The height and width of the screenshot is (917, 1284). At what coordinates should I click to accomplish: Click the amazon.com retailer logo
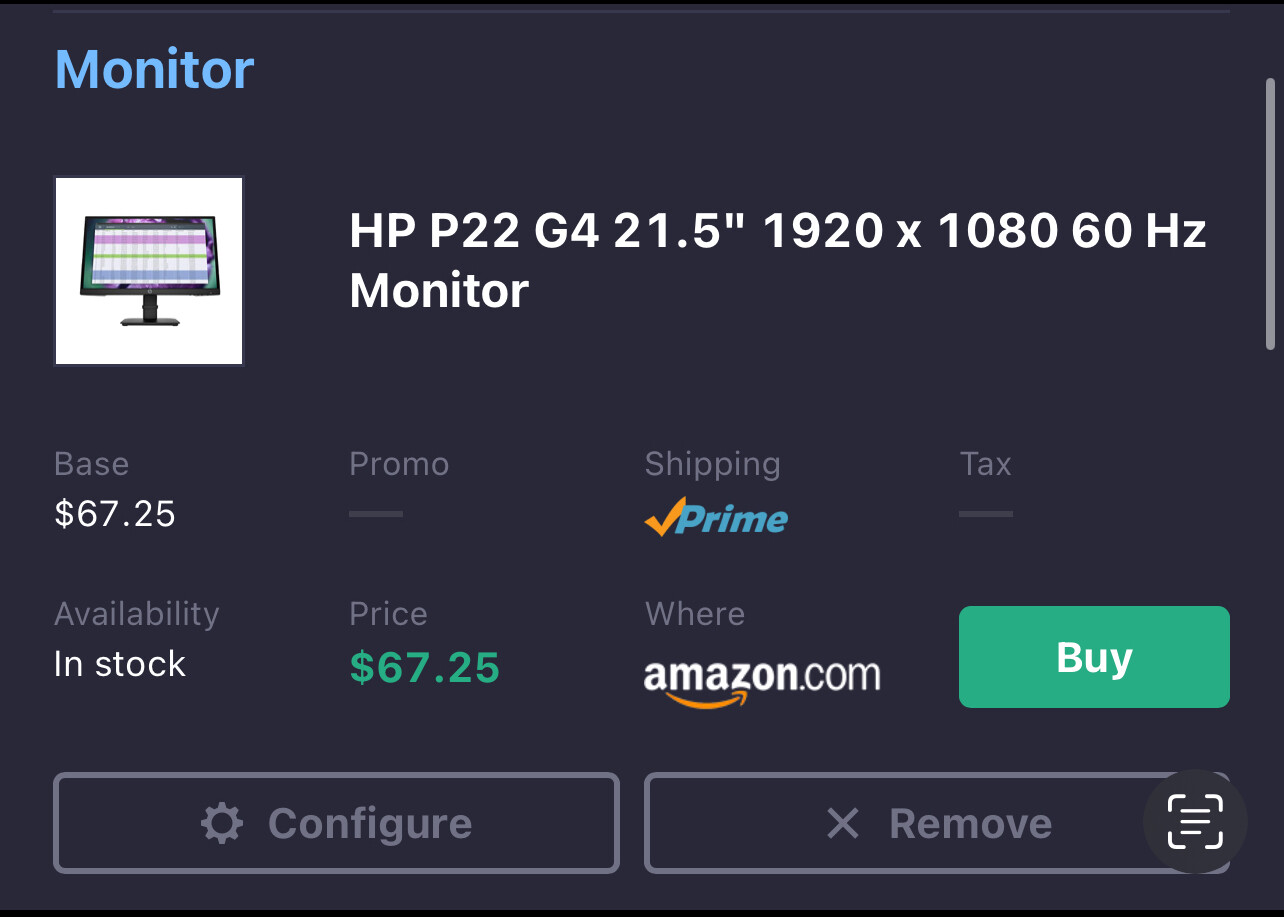point(762,681)
